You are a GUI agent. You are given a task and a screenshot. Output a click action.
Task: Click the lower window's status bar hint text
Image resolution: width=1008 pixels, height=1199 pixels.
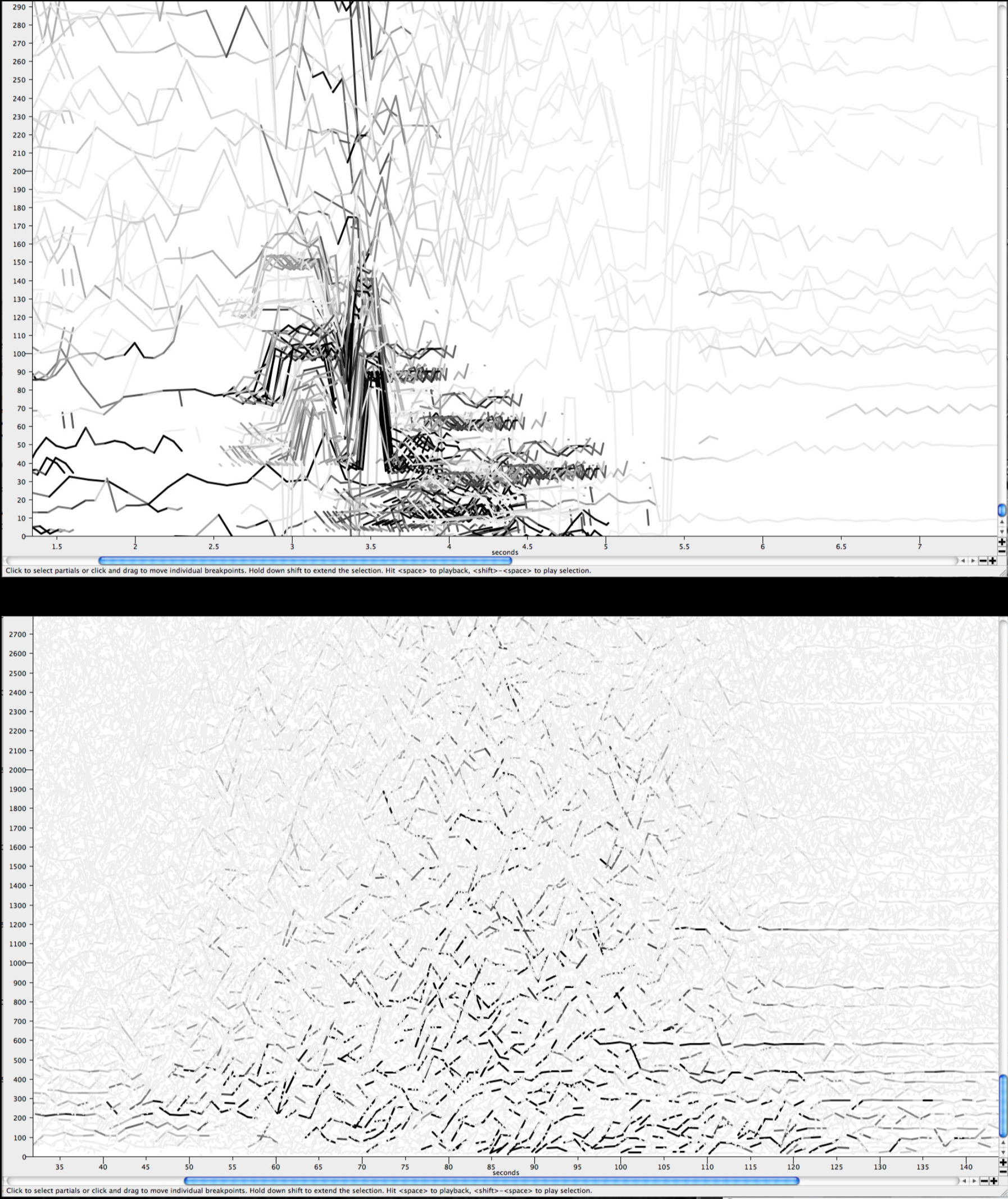pos(298,1191)
